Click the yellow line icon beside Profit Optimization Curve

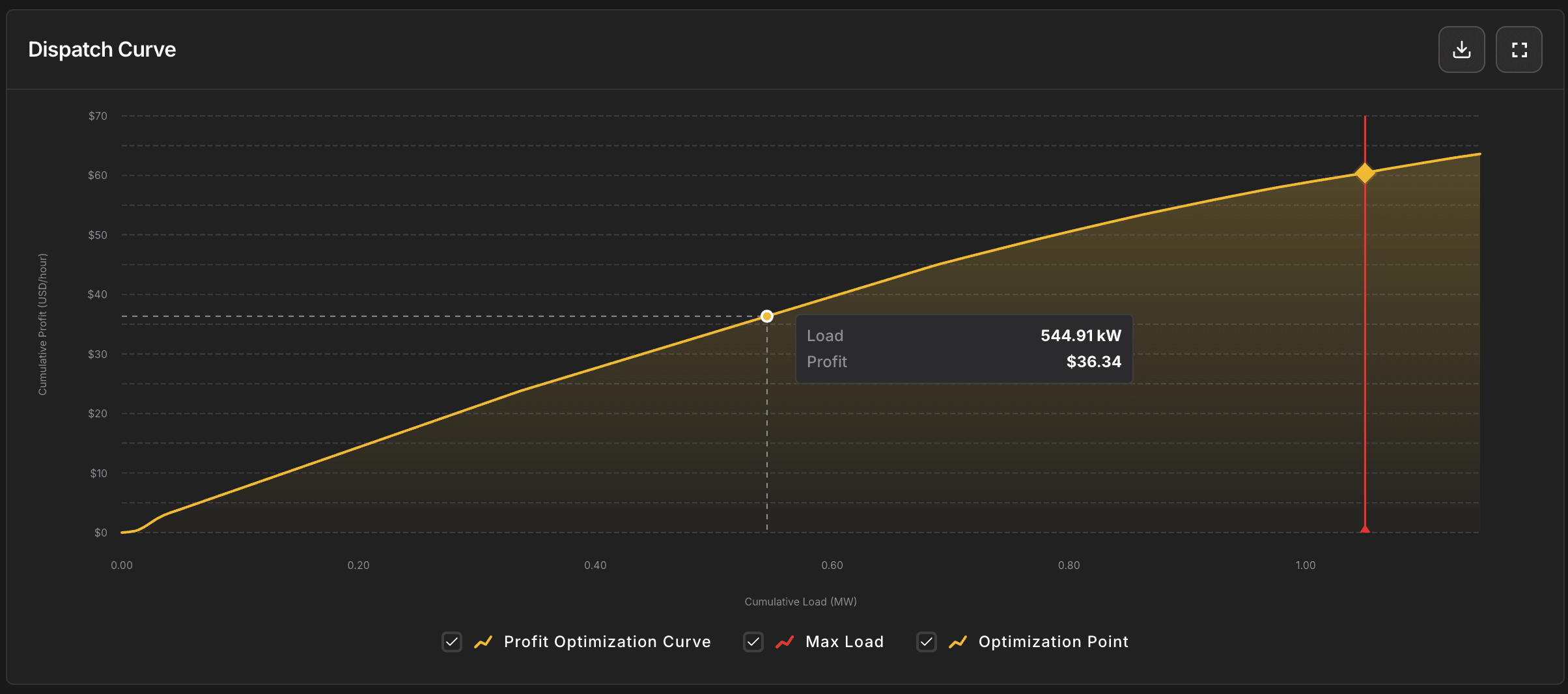483,641
